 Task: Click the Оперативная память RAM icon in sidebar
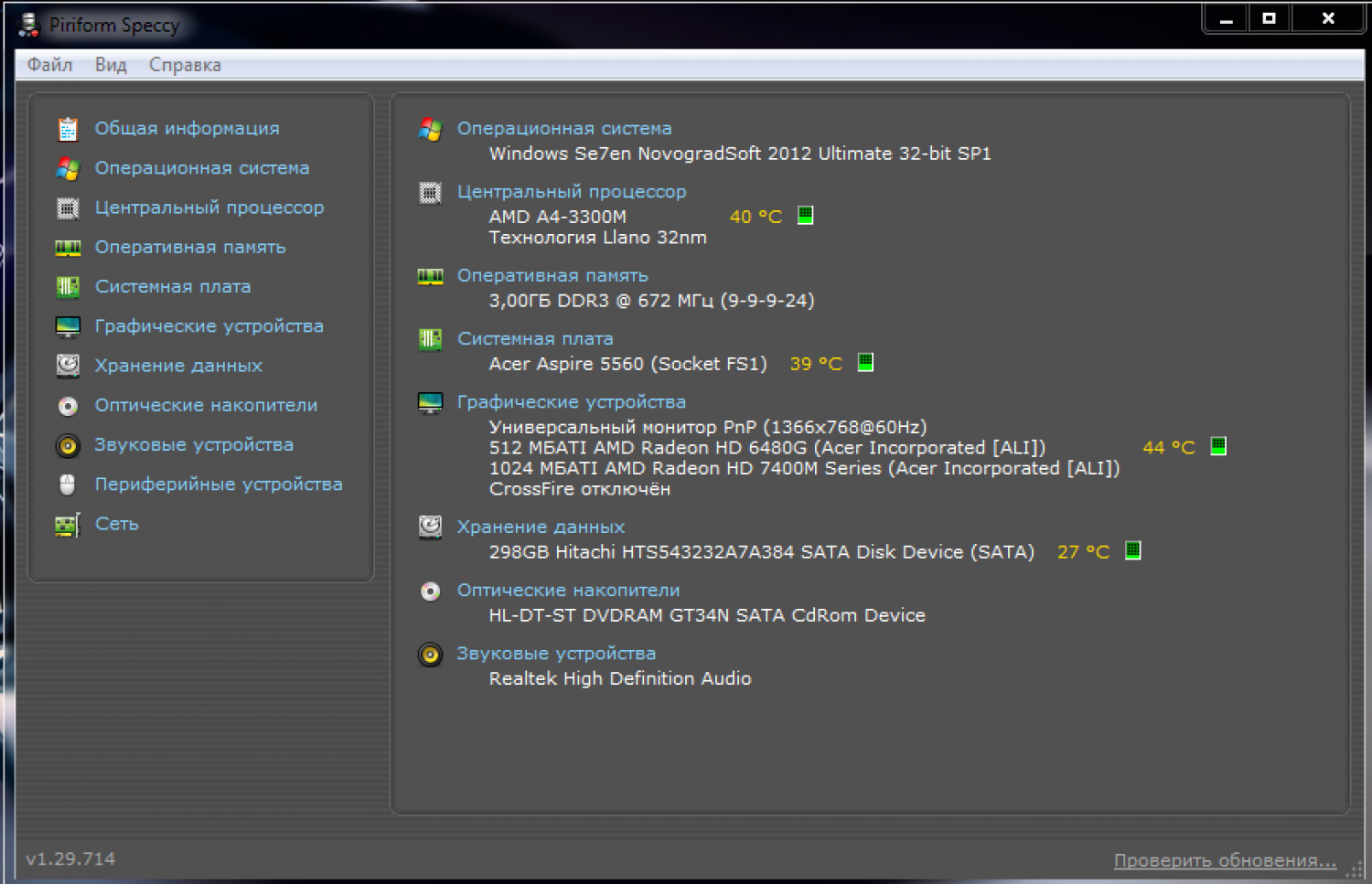(68, 248)
